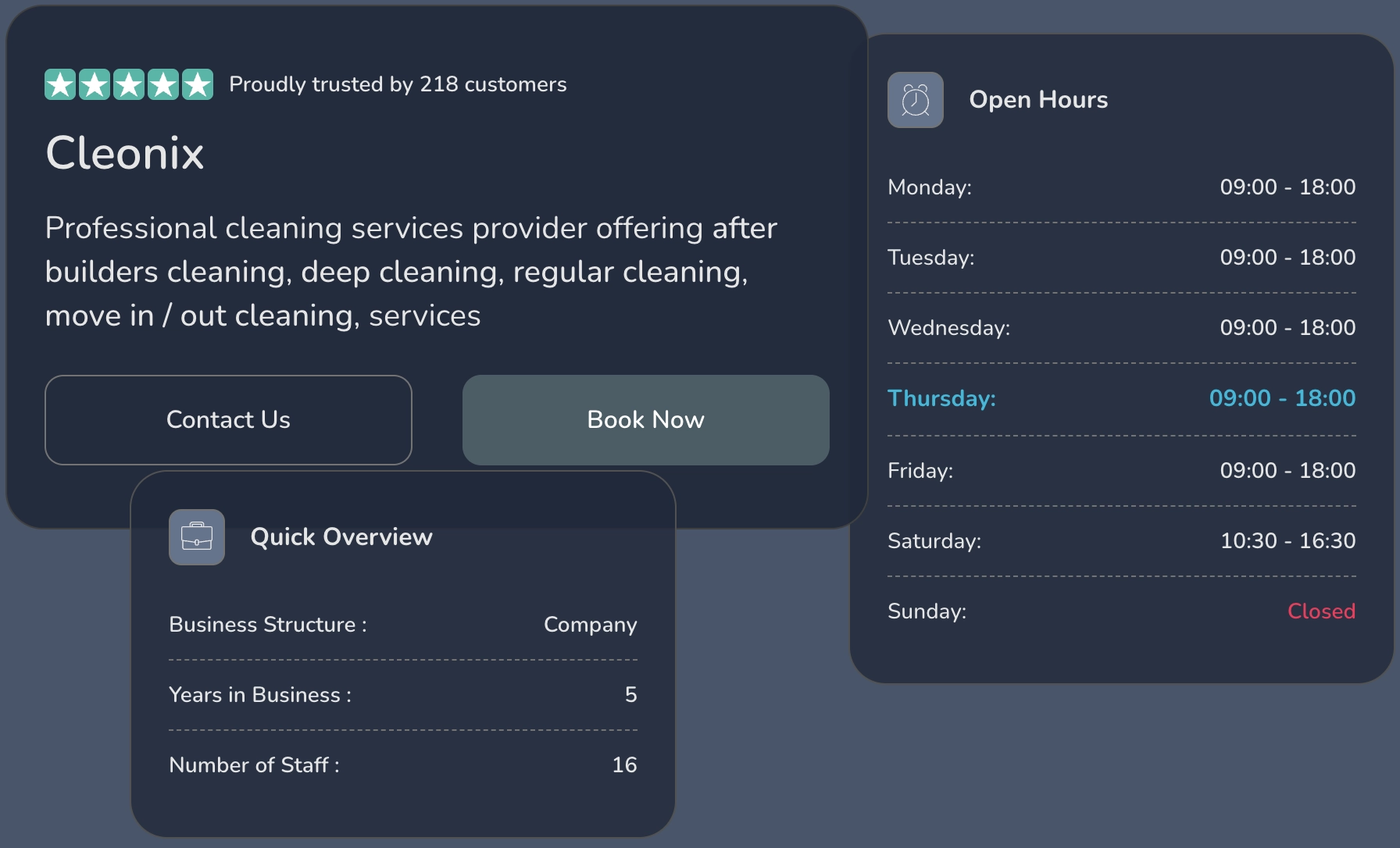Click the Quick Overview heading
1400x848 pixels.
[341, 537]
